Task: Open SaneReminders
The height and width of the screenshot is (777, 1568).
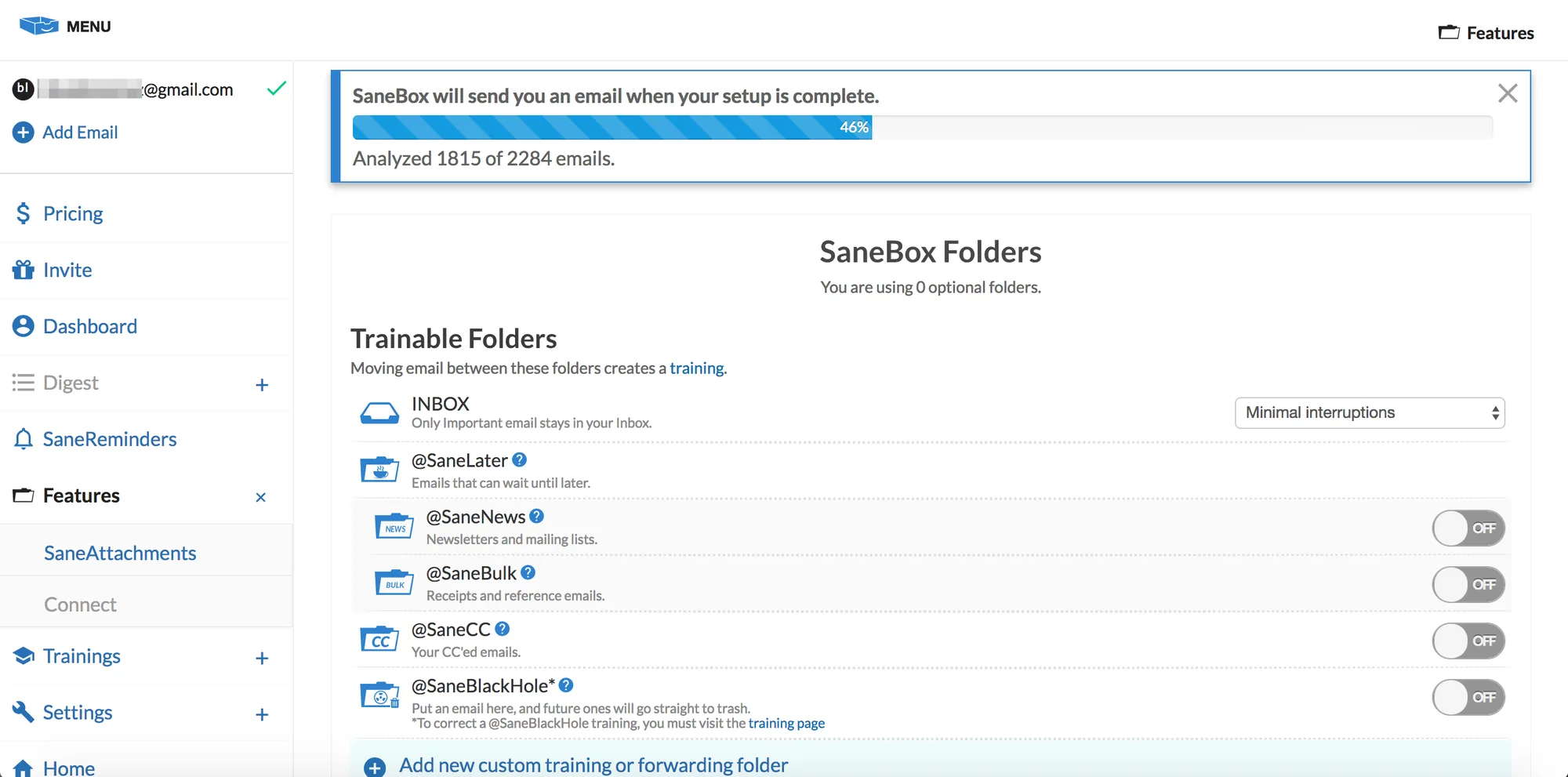Action: point(110,439)
